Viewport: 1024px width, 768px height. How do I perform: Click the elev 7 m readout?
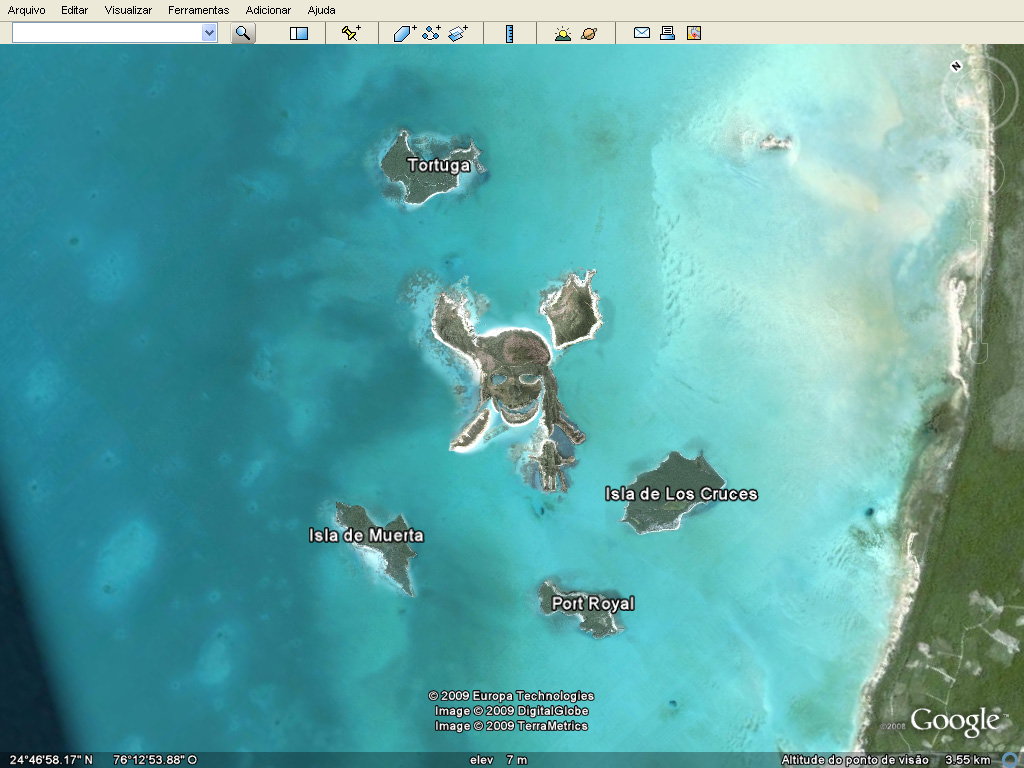pos(498,760)
